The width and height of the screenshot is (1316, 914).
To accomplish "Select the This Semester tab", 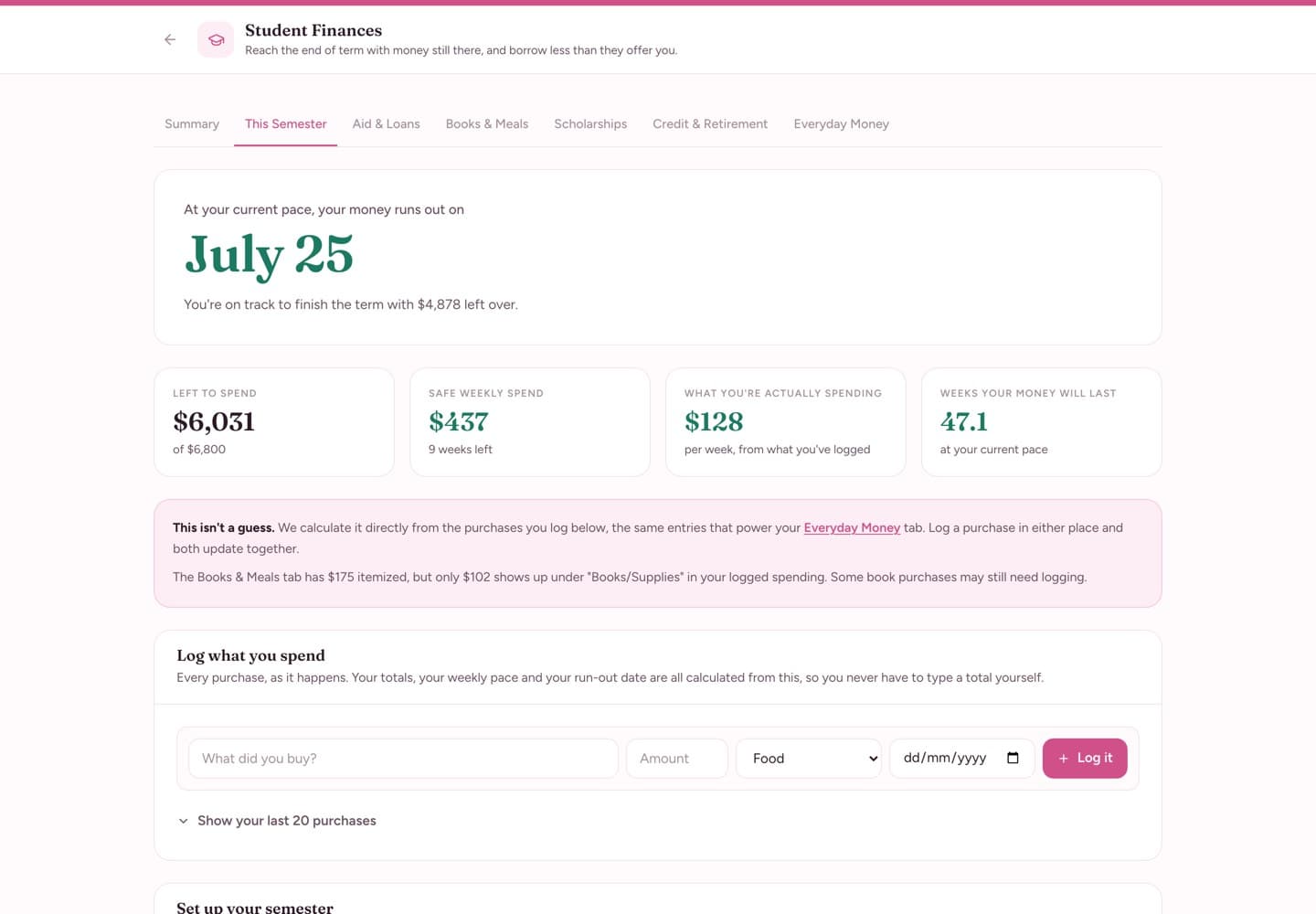I will [x=286, y=123].
